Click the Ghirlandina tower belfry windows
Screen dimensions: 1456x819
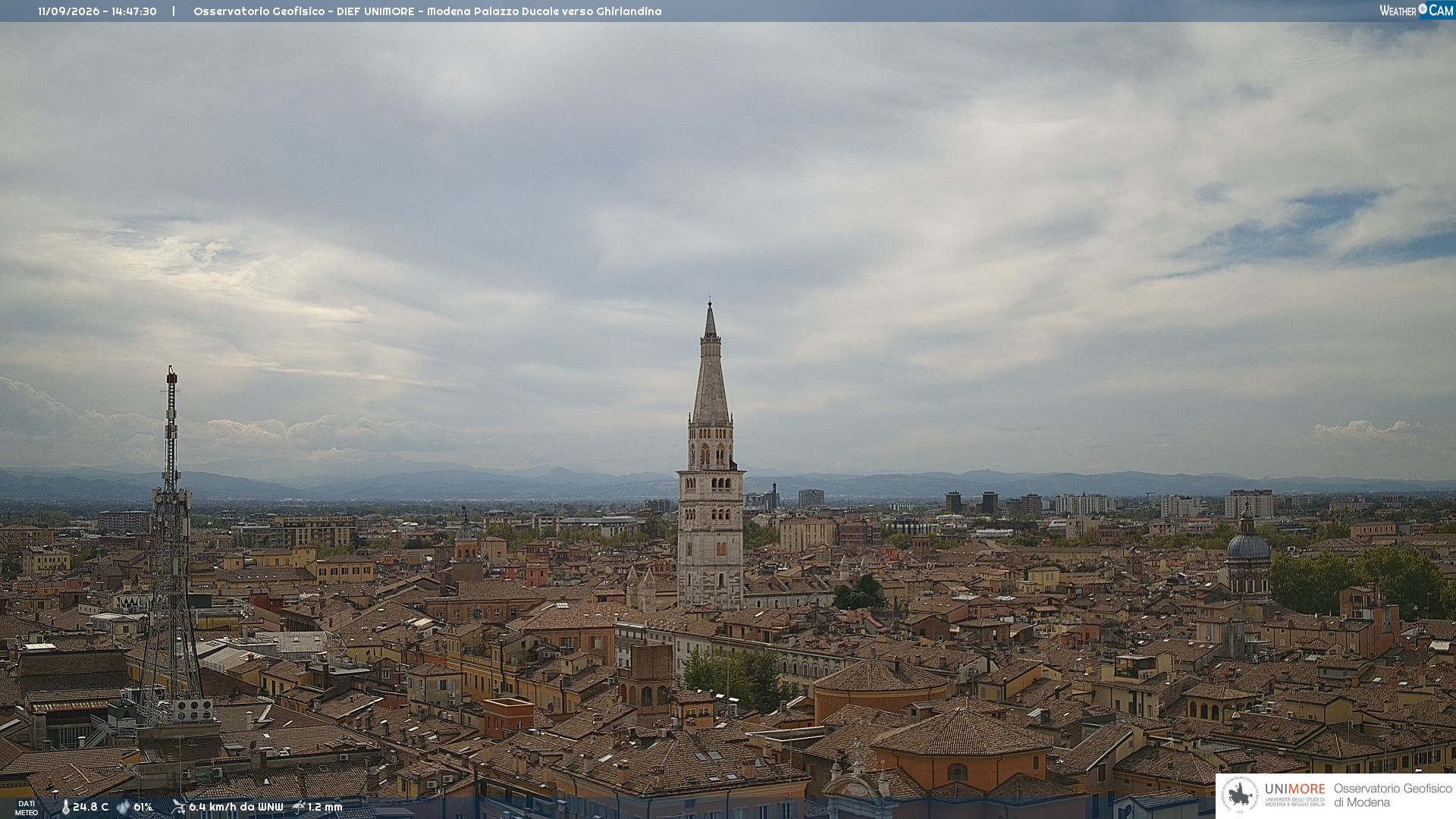coord(711,454)
